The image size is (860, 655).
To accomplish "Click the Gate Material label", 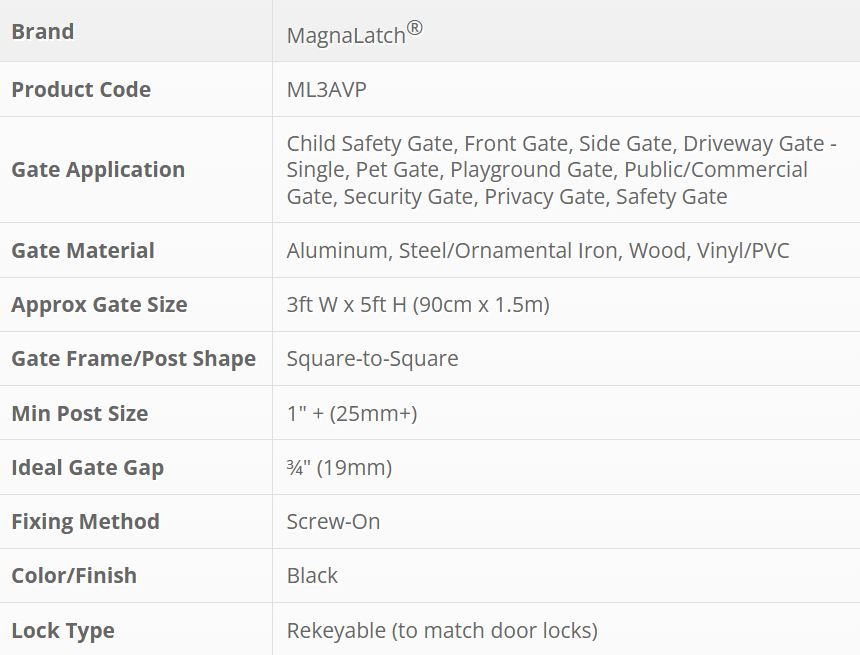I will (83, 251).
